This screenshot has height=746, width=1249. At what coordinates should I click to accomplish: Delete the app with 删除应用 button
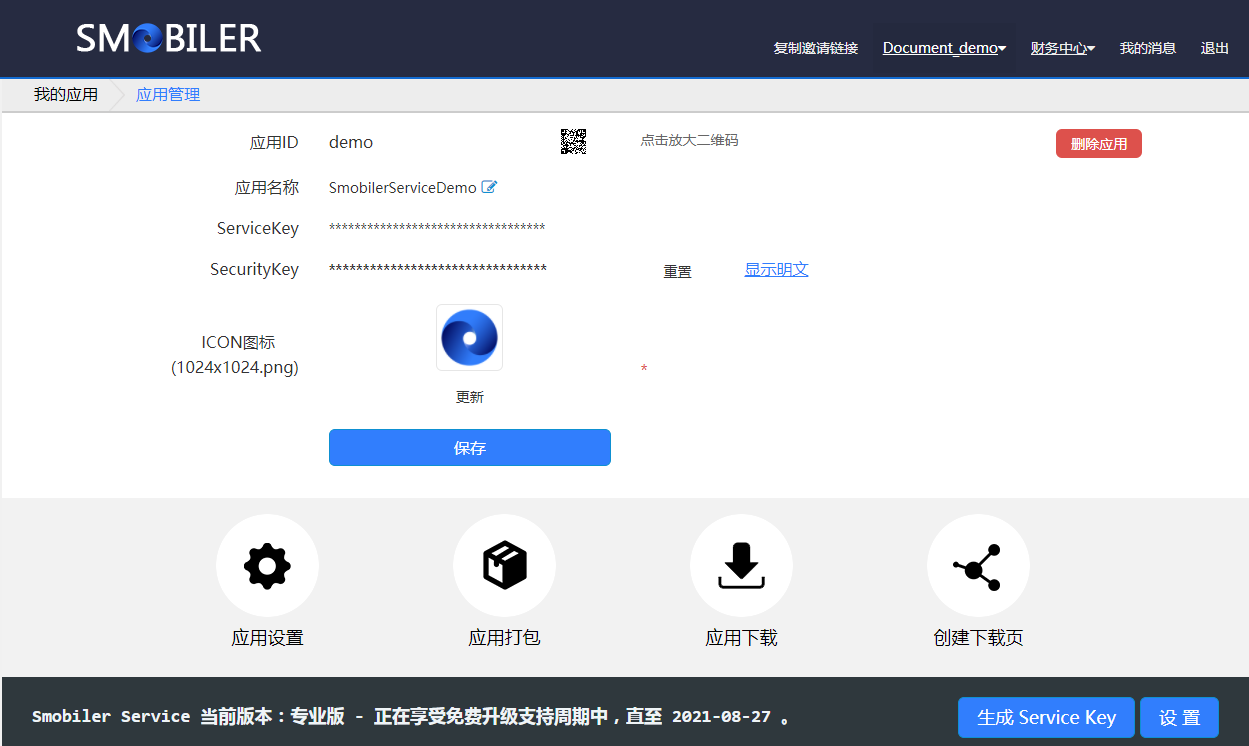(1099, 144)
